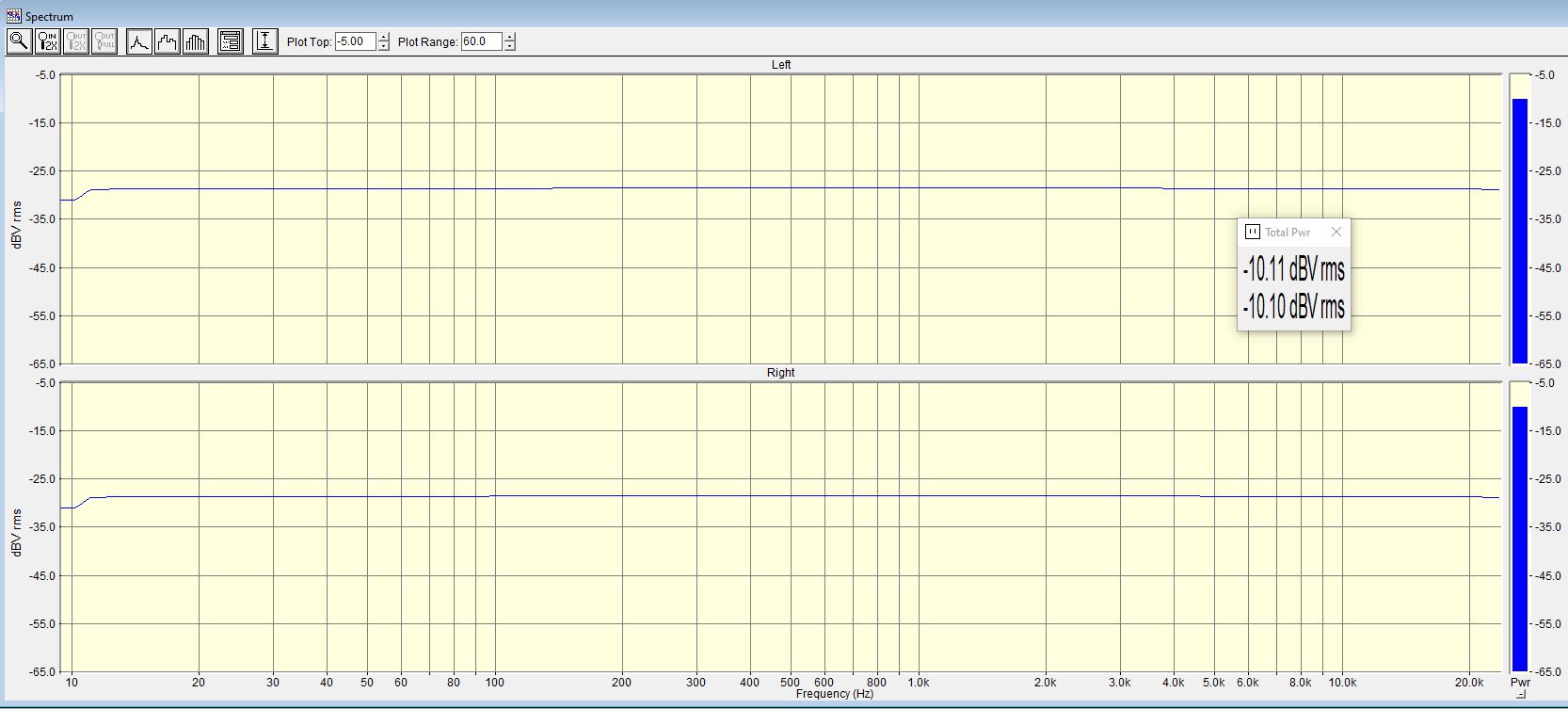Click the disabled zoom Out 2X icon

click(x=76, y=41)
